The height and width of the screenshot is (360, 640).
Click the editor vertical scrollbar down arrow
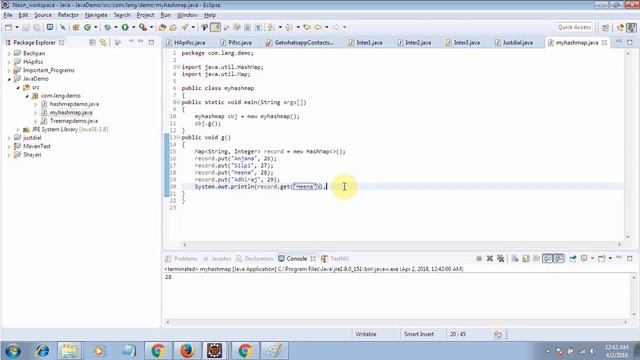tap(628, 237)
